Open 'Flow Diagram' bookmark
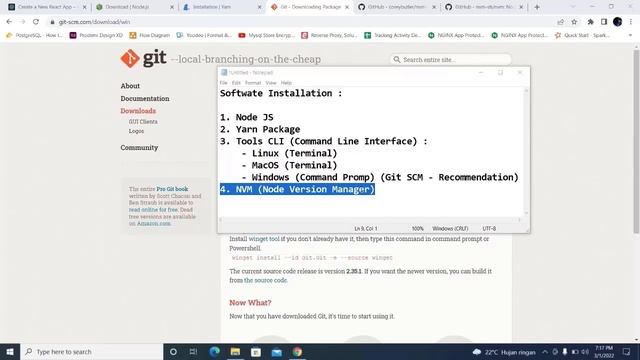Image resolution: width=640 pixels, height=360 pixels. tap(149, 36)
